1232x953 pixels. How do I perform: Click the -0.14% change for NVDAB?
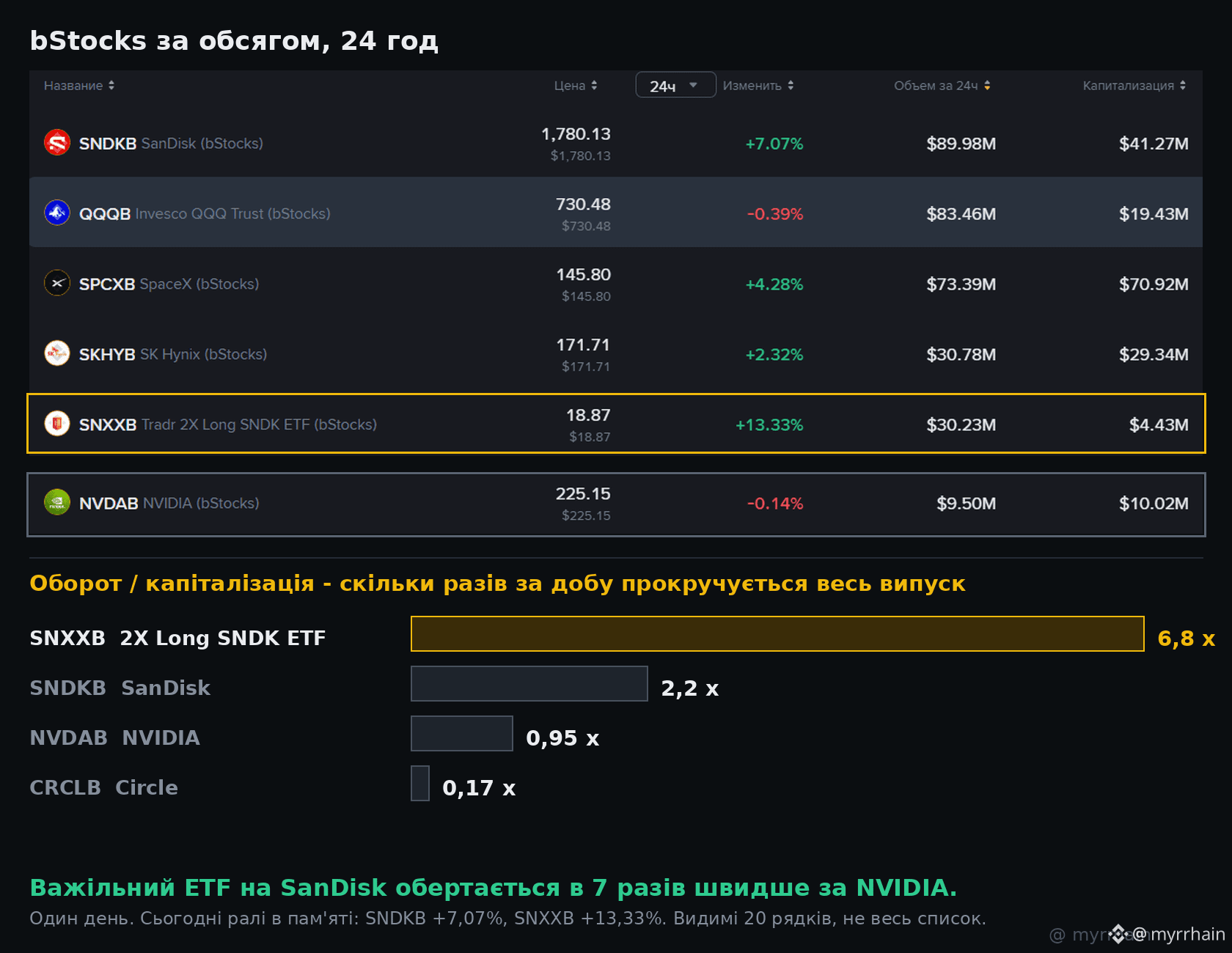tap(775, 504)
